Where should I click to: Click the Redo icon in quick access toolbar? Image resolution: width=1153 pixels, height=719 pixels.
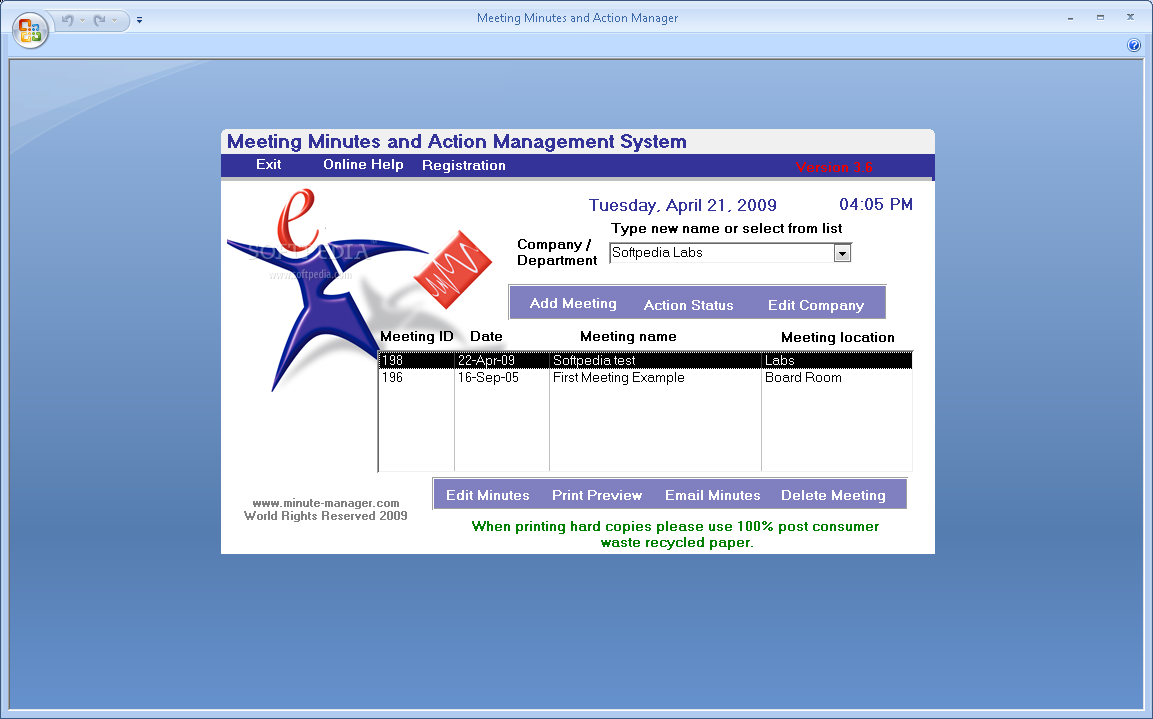click(x=99, y=20)
